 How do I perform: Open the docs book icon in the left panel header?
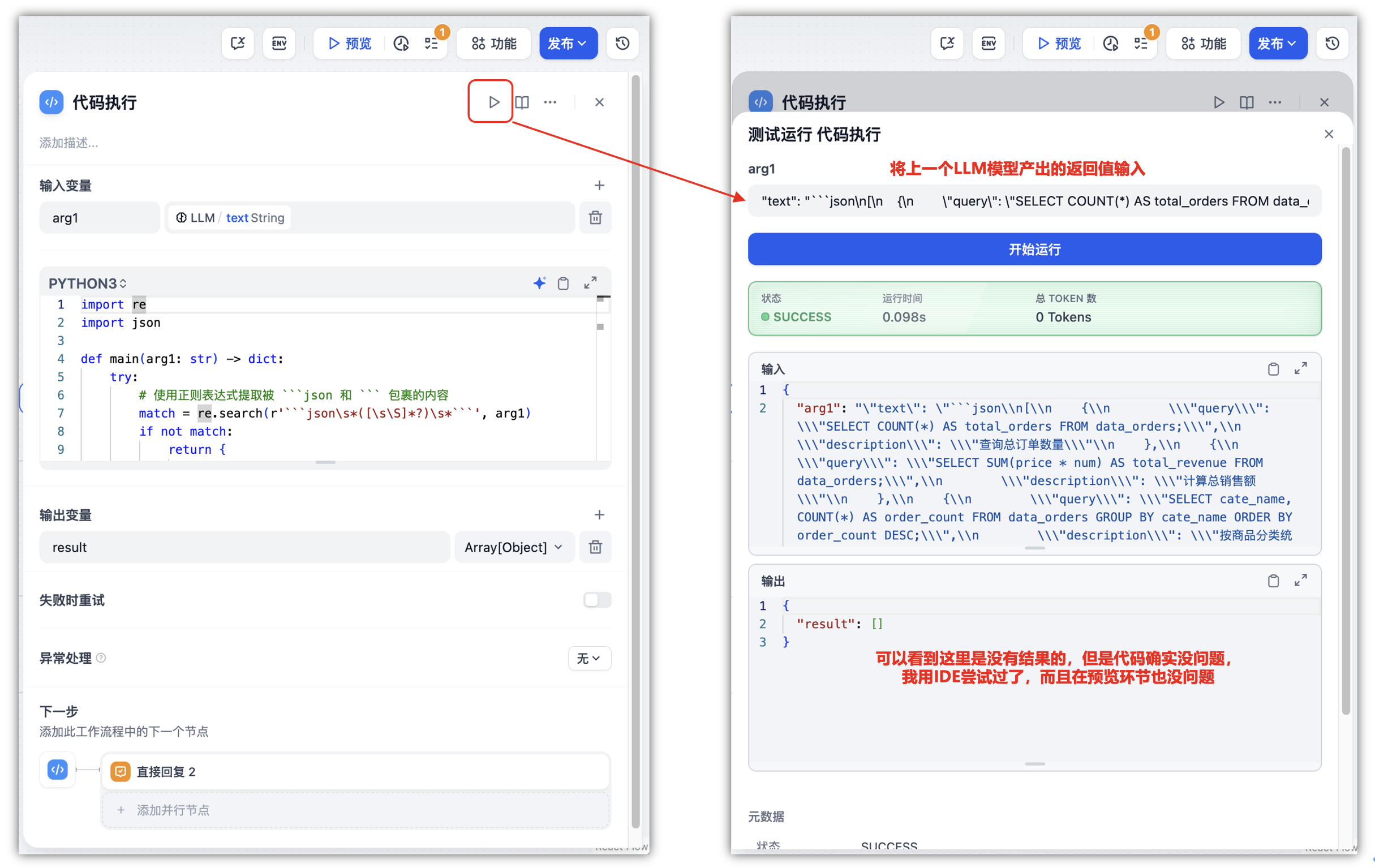click(522, 102)
